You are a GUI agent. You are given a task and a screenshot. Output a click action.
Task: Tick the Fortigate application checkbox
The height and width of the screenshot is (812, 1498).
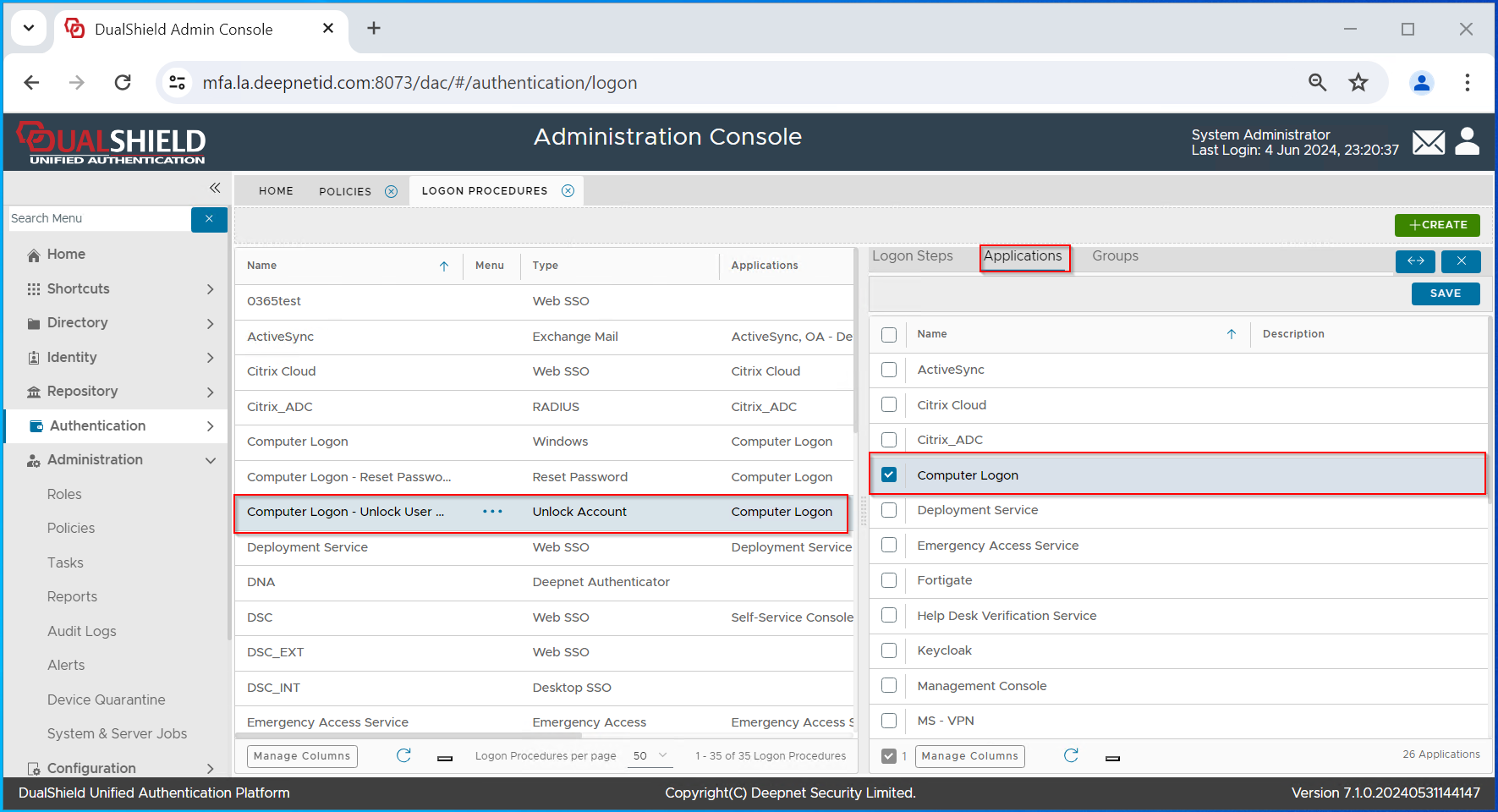point(889,580)
